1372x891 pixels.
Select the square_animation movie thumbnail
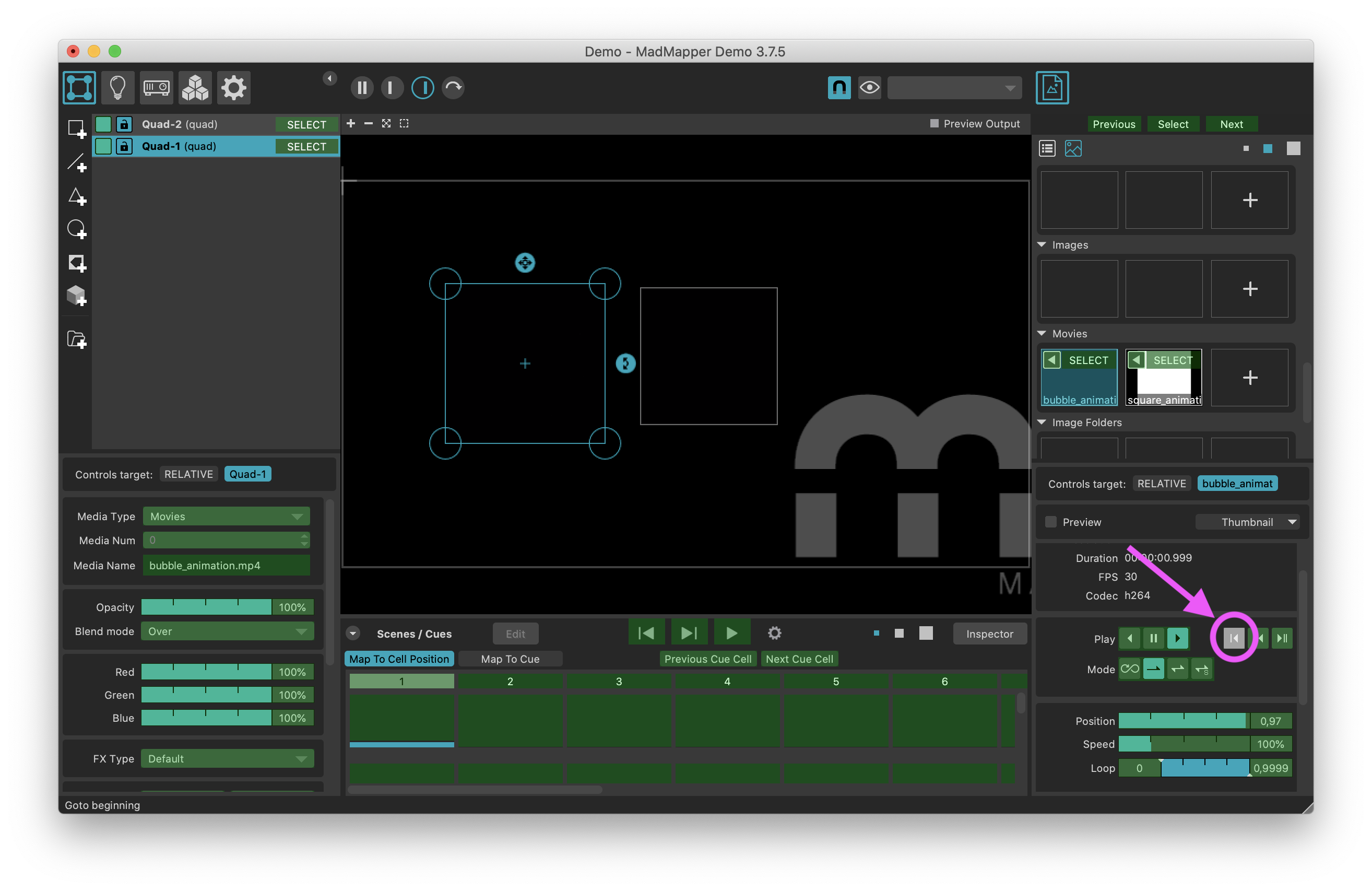tap(1163, 377)
